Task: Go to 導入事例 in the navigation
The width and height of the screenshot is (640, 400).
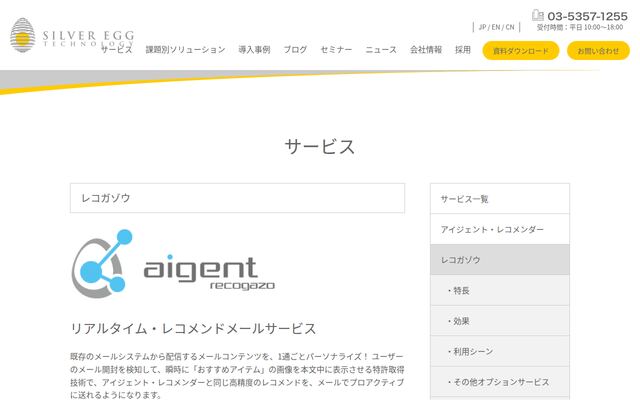Action: 254,49
